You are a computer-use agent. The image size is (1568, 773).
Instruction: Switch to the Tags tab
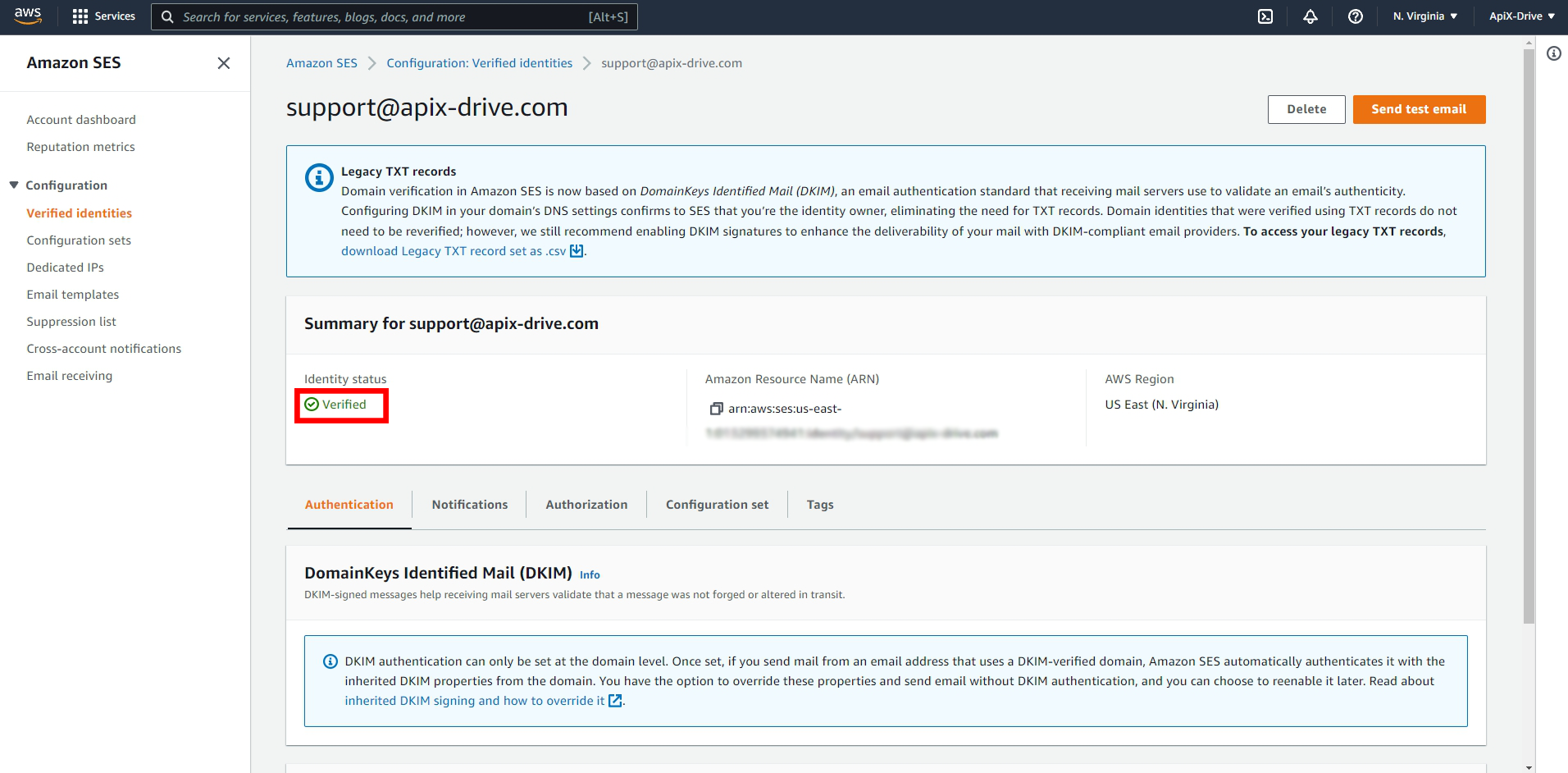820,505
